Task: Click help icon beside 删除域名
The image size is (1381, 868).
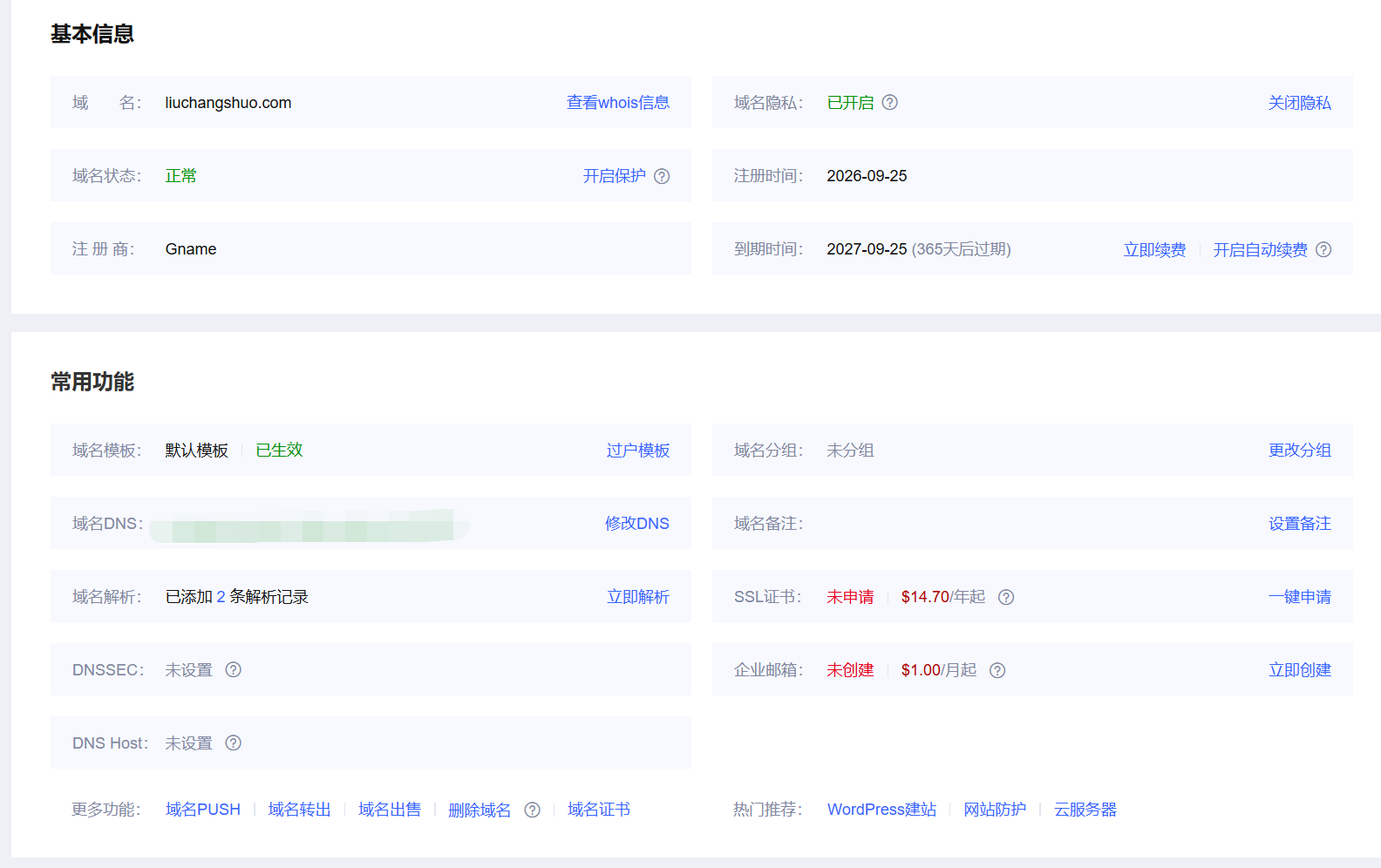Action: [532, 810]
